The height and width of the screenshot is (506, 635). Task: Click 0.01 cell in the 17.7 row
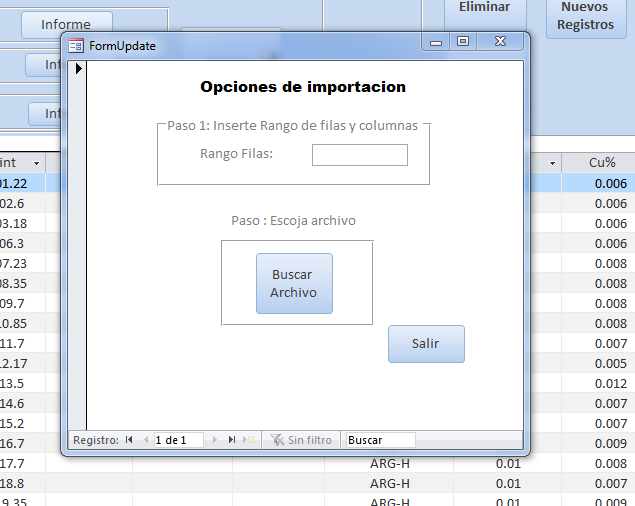click(x=507, y=465)
